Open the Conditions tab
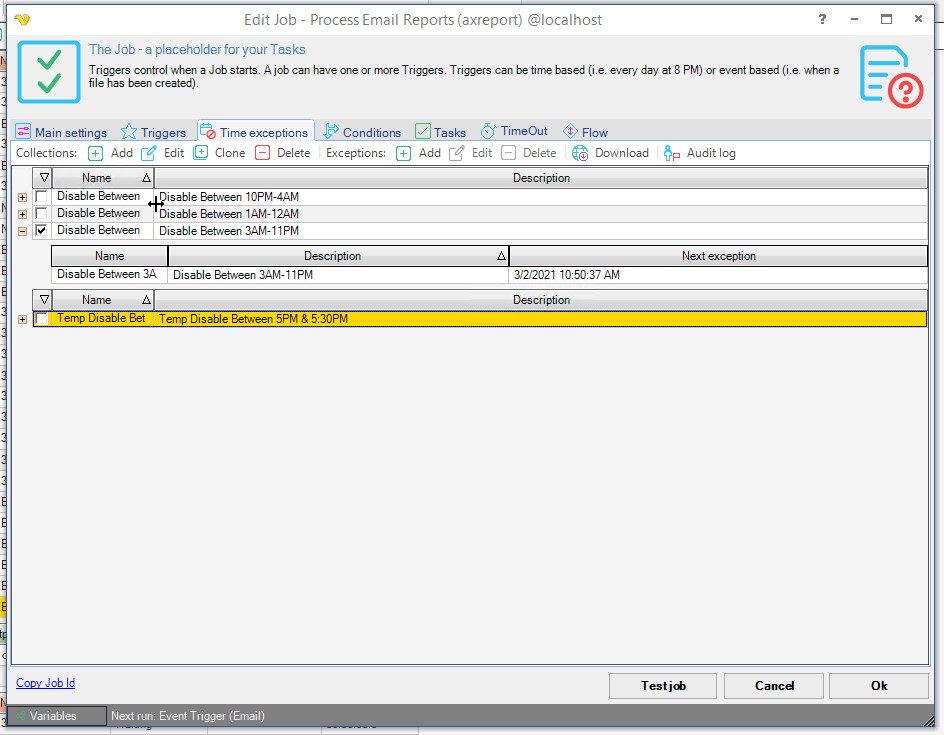The width and height of the screenshot is (944, 735). point(361,132)
